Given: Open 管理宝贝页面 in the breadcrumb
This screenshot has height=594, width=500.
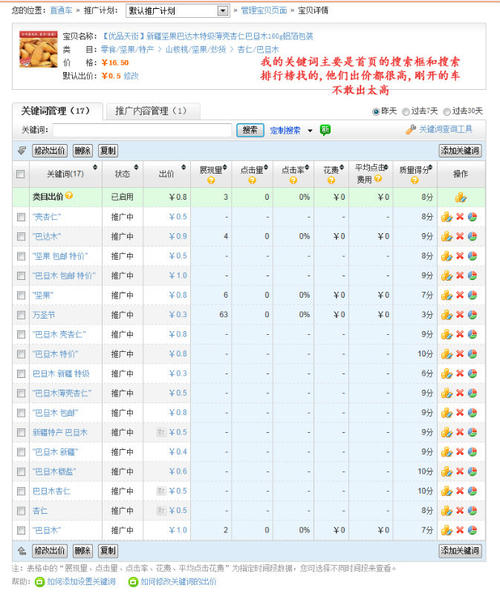Looking at the screenshot, I should 264,10.
